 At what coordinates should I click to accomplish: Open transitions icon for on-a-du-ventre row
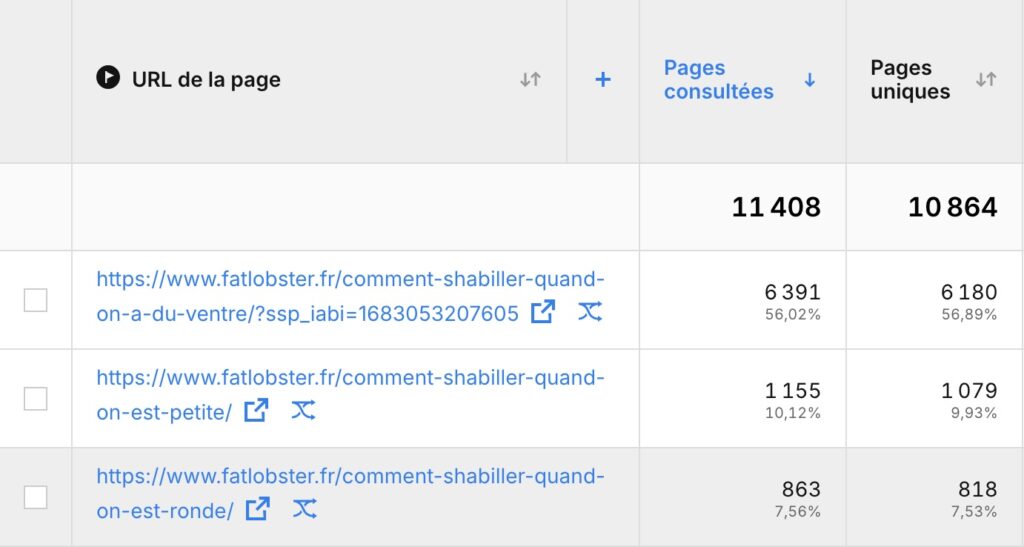(x=590, y=312)
